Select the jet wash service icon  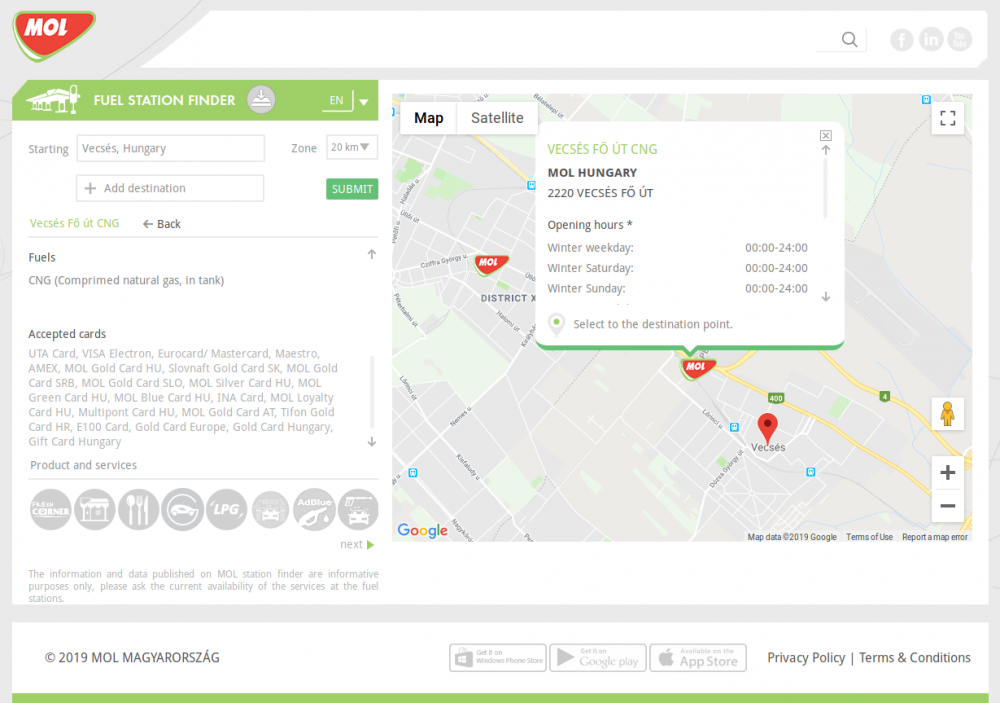click(x=358, y=510)
